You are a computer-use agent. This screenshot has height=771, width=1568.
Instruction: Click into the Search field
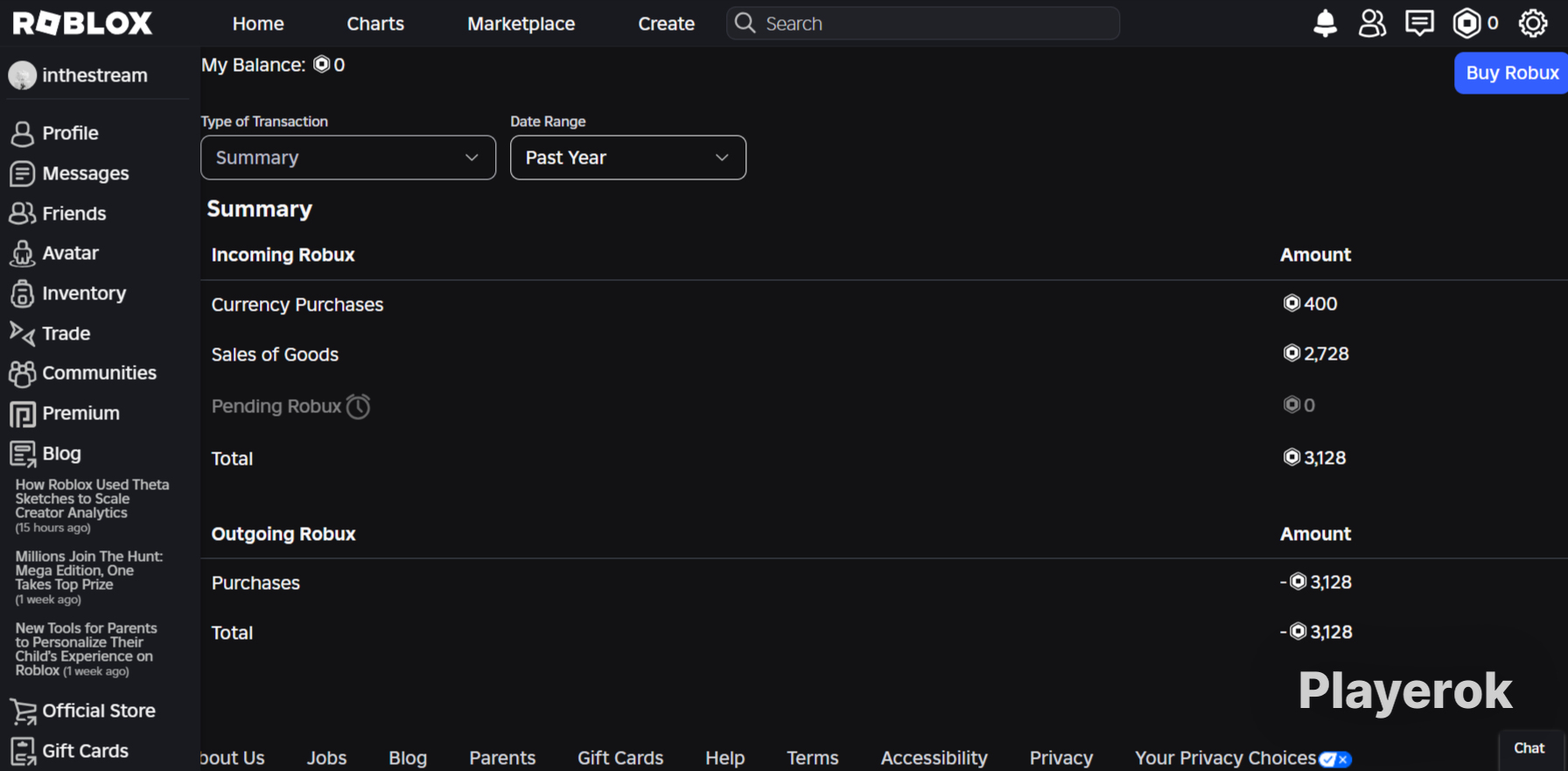coord(923,24)
